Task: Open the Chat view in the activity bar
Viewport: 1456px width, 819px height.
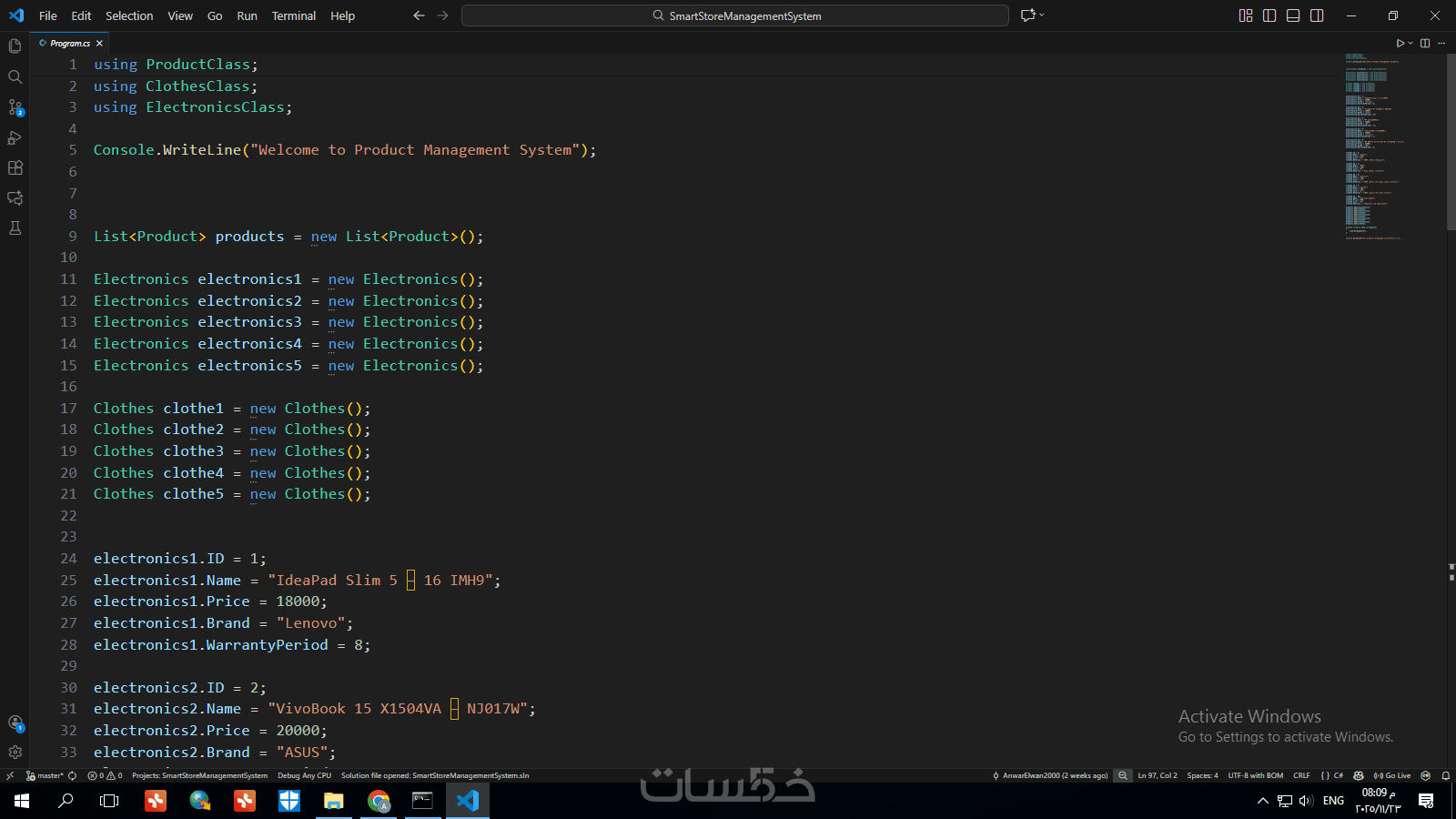Action: point(15,197)
